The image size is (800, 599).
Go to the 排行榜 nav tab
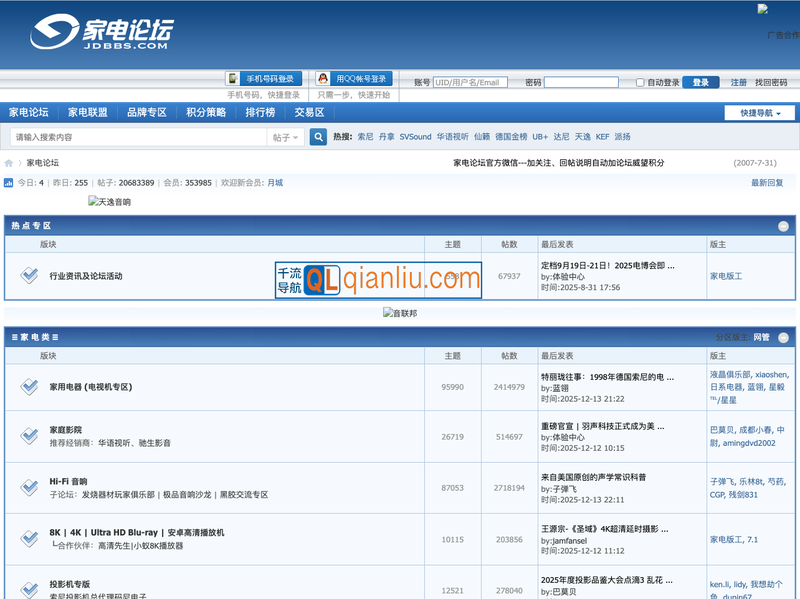[x=260, y=112]
